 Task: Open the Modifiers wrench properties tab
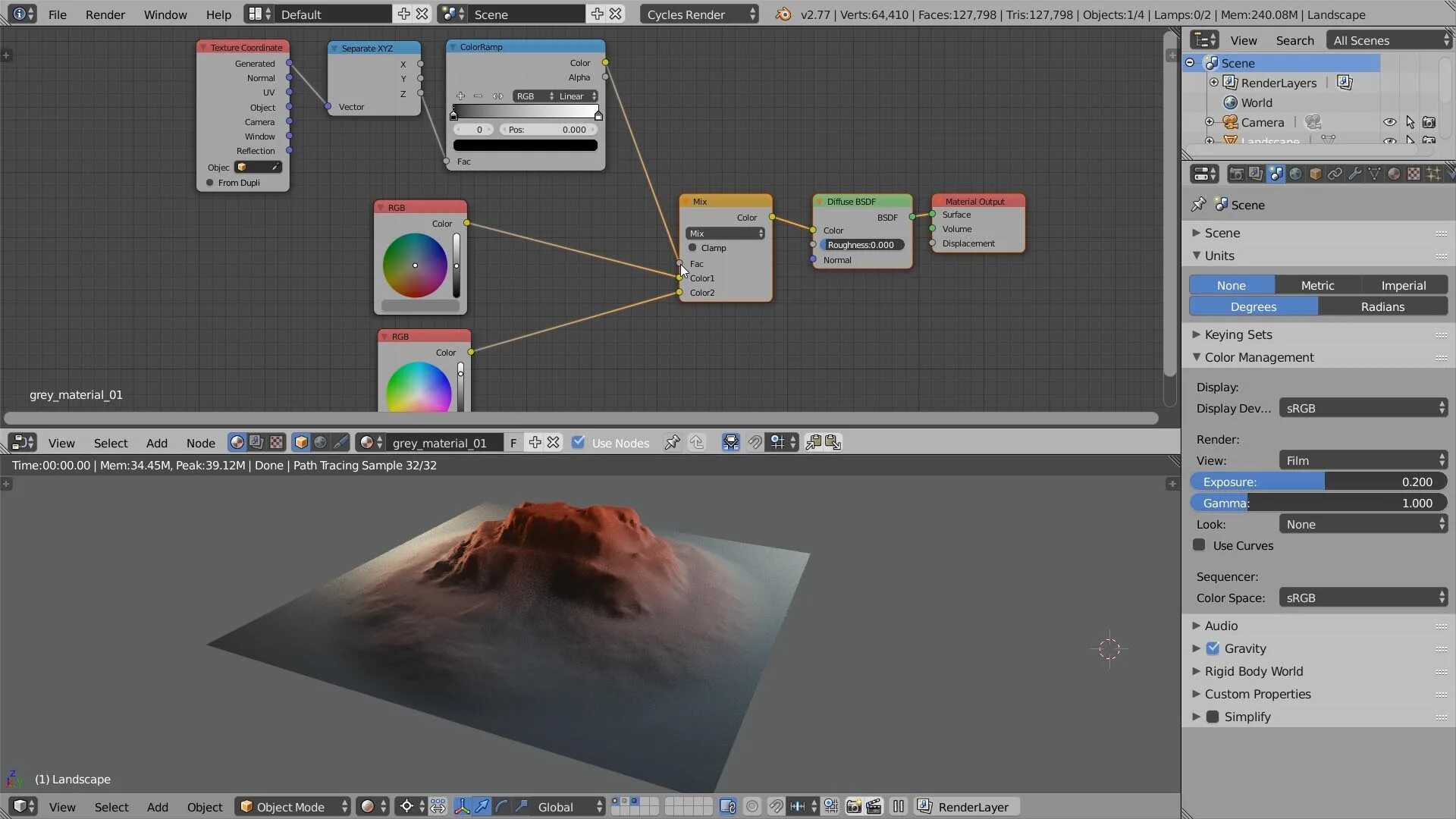point(1355,174)
